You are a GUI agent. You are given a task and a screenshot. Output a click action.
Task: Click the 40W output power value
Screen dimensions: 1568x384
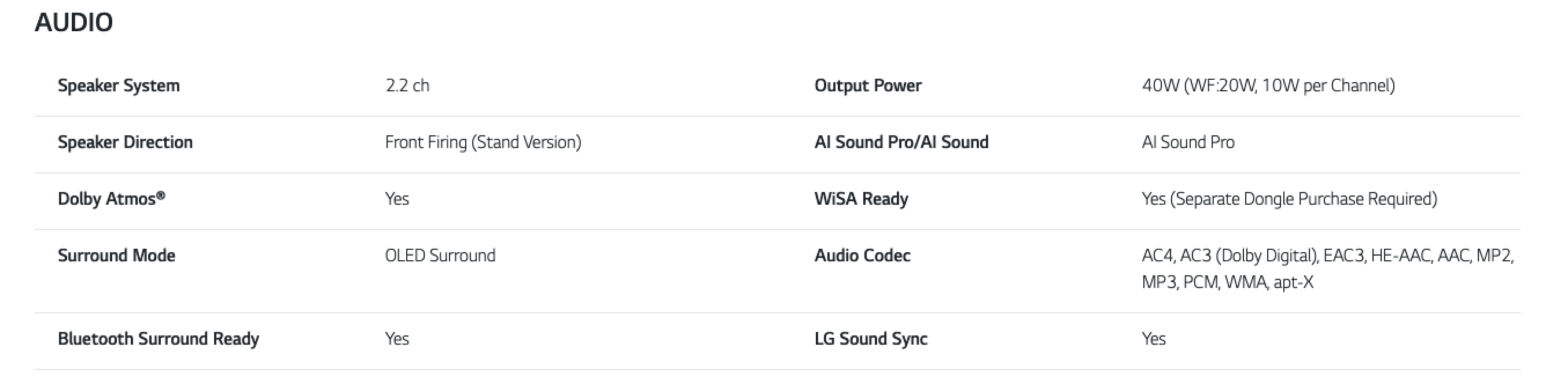click(x=1268, y=86)
